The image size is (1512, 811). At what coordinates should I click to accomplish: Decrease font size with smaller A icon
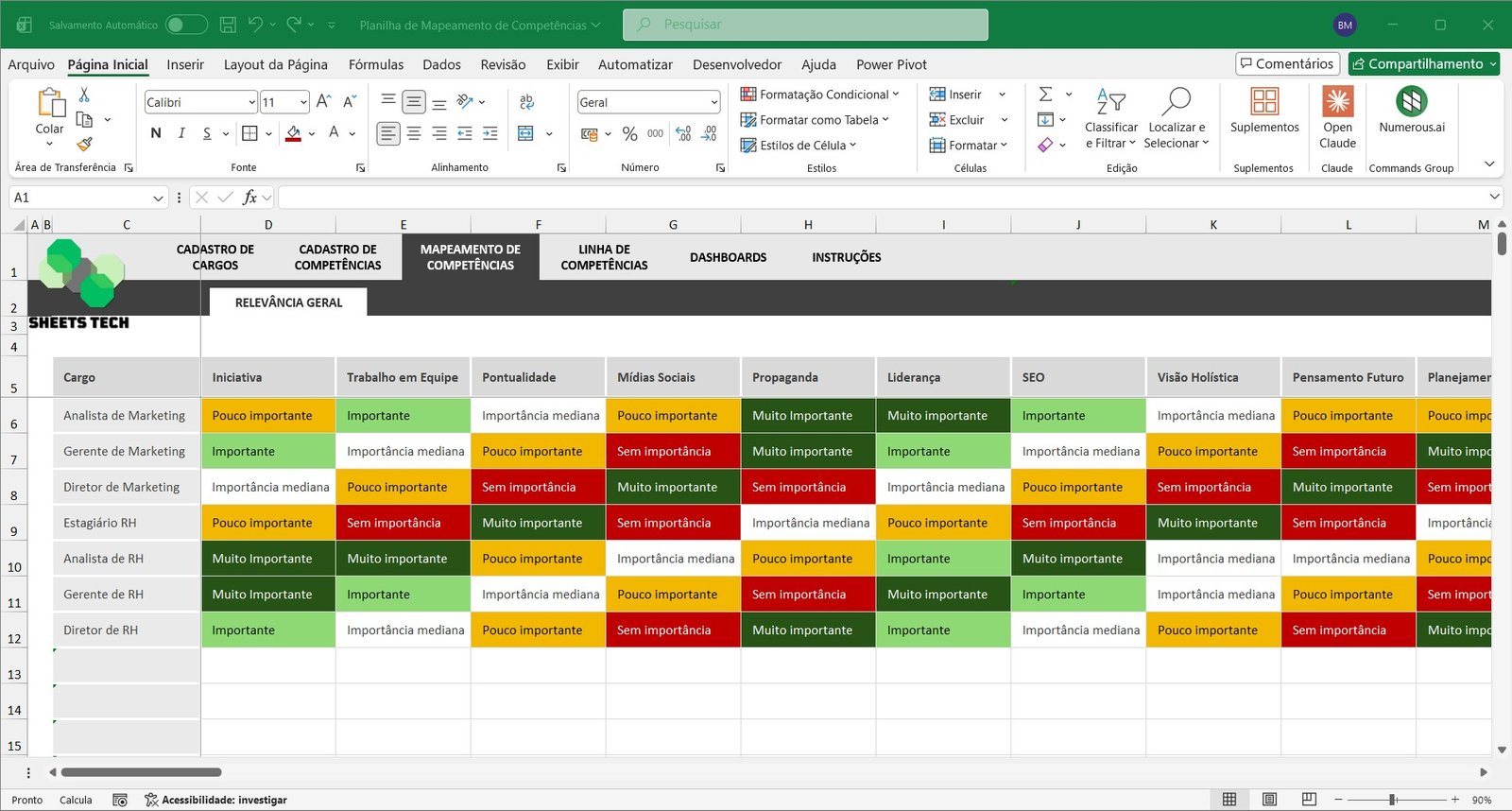tap(349, 101)
